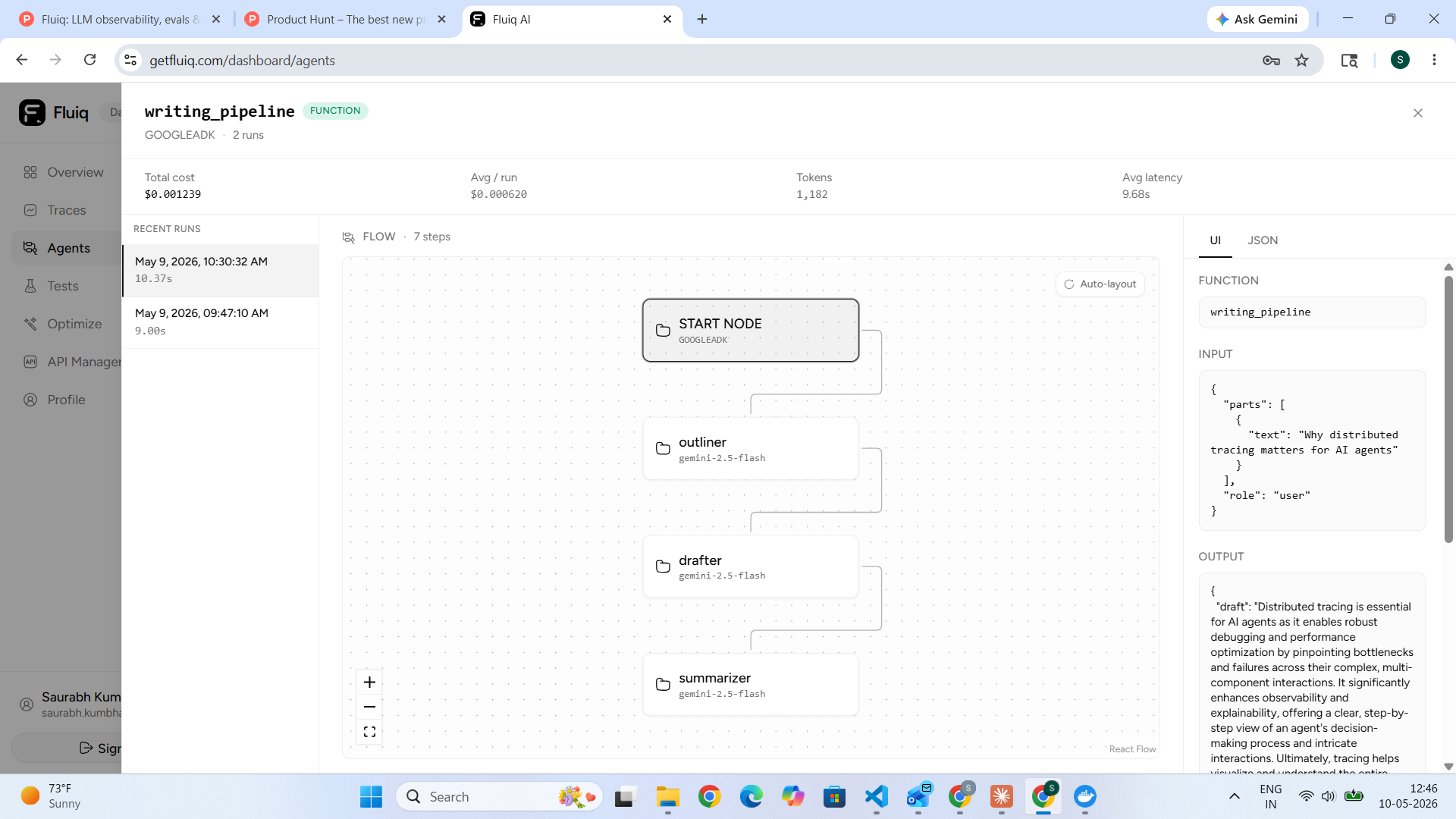1456x819 pixels.
Task: Open a new browser tab
Action: (x=702, y=19)
